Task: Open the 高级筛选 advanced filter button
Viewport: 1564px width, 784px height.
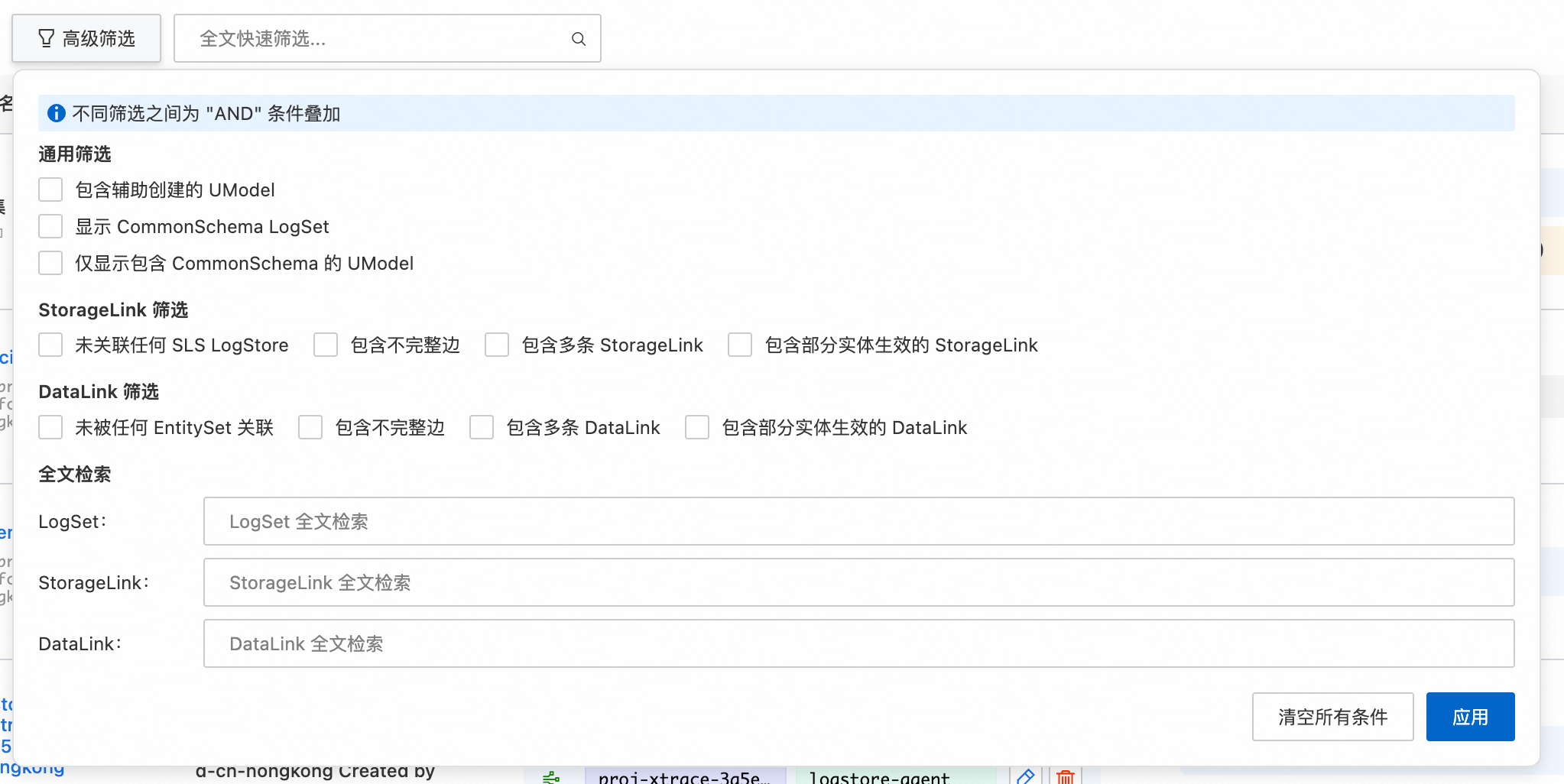Action: tap(86, 38)
